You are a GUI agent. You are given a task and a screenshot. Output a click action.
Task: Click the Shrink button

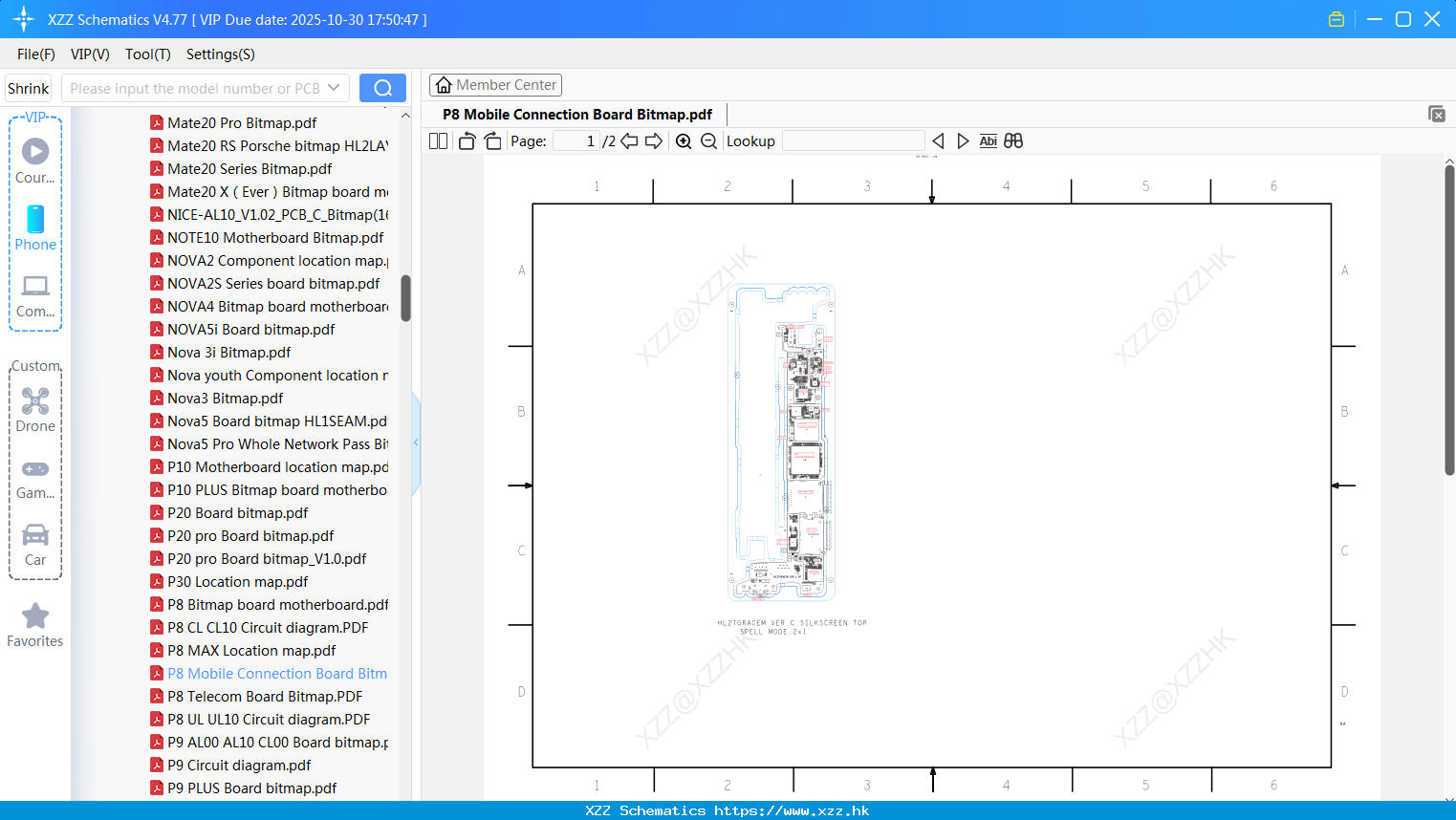(28, 88)
